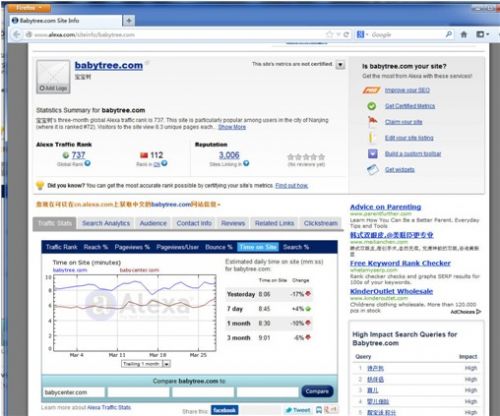Viewport: 500px width, 416px height.
Task: Select the Bounce % chart tab
Action: coord(219,247)
